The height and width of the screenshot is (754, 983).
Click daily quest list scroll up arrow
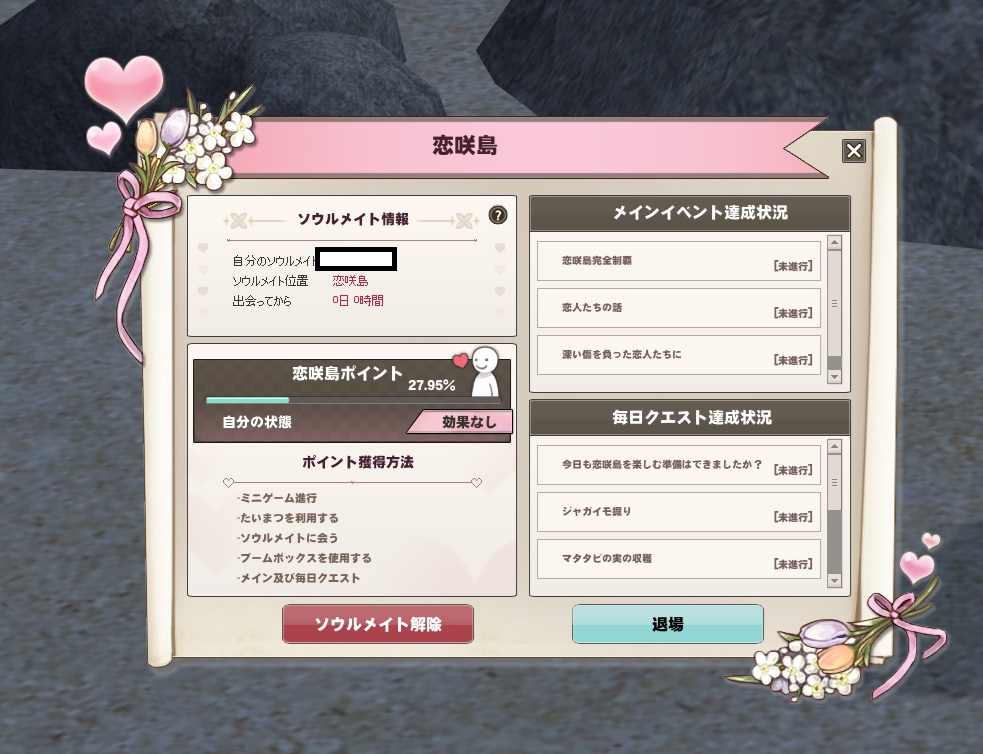pyautogui.click(x=834, y=446)
